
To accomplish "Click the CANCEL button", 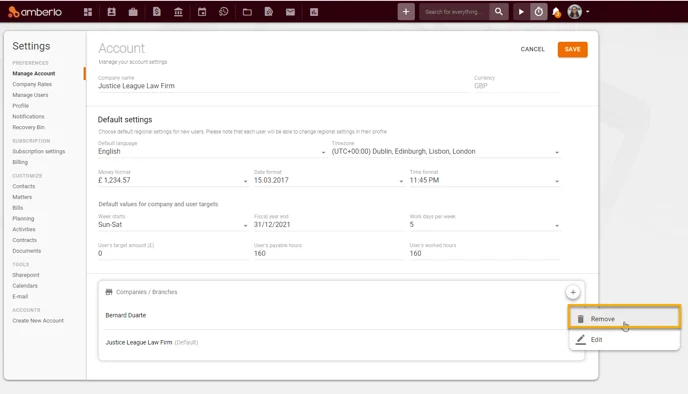I will (532, 49).
